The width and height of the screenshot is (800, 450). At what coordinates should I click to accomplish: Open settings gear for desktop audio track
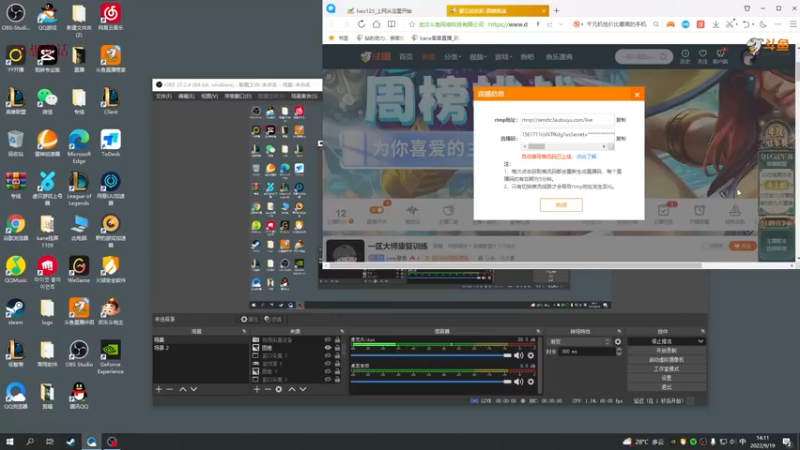pos(531,382)
